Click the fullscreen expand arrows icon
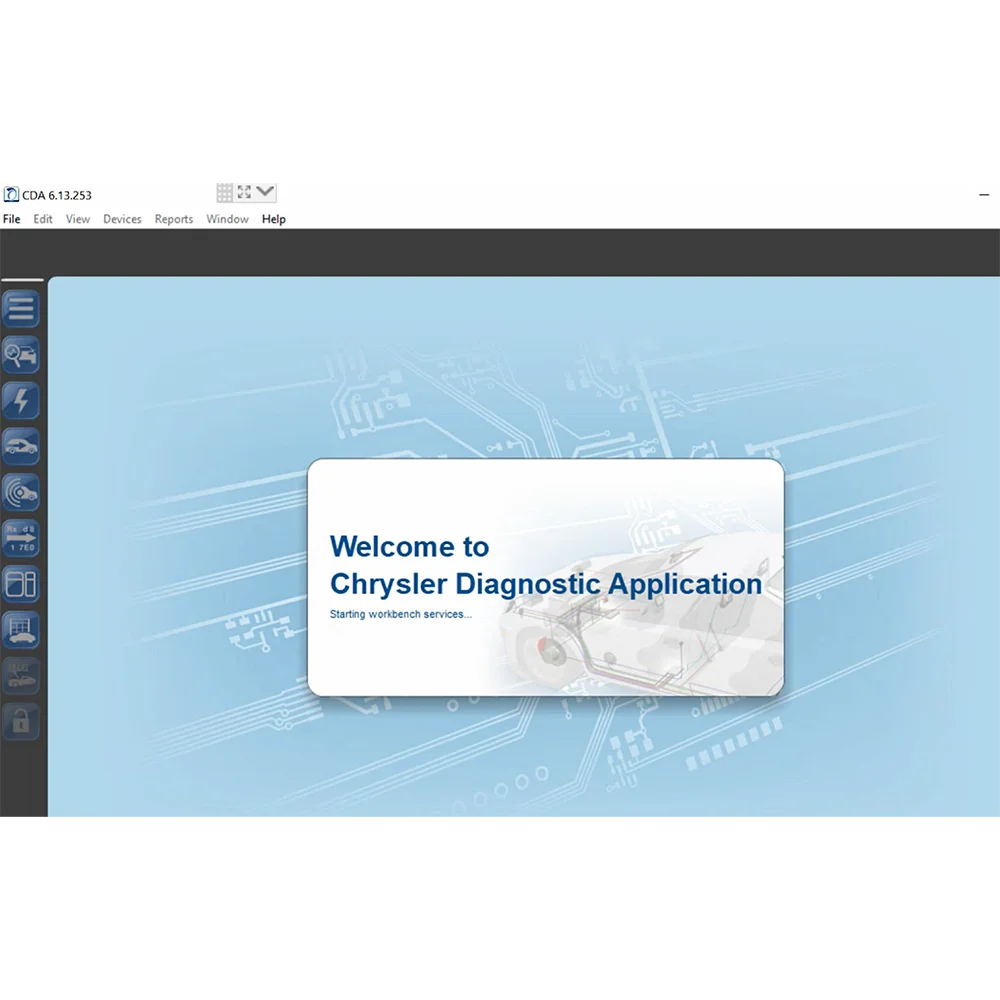The width and height of the screenshot is (1000, 1000). (x=244, y=191)
